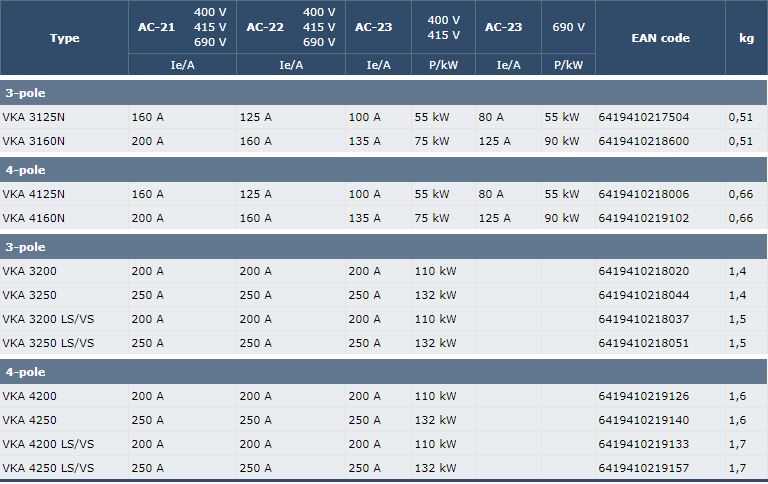Select the VKA 3250 LS/VS type cell
Screen dimensions: 768x484
click(48, 343)
